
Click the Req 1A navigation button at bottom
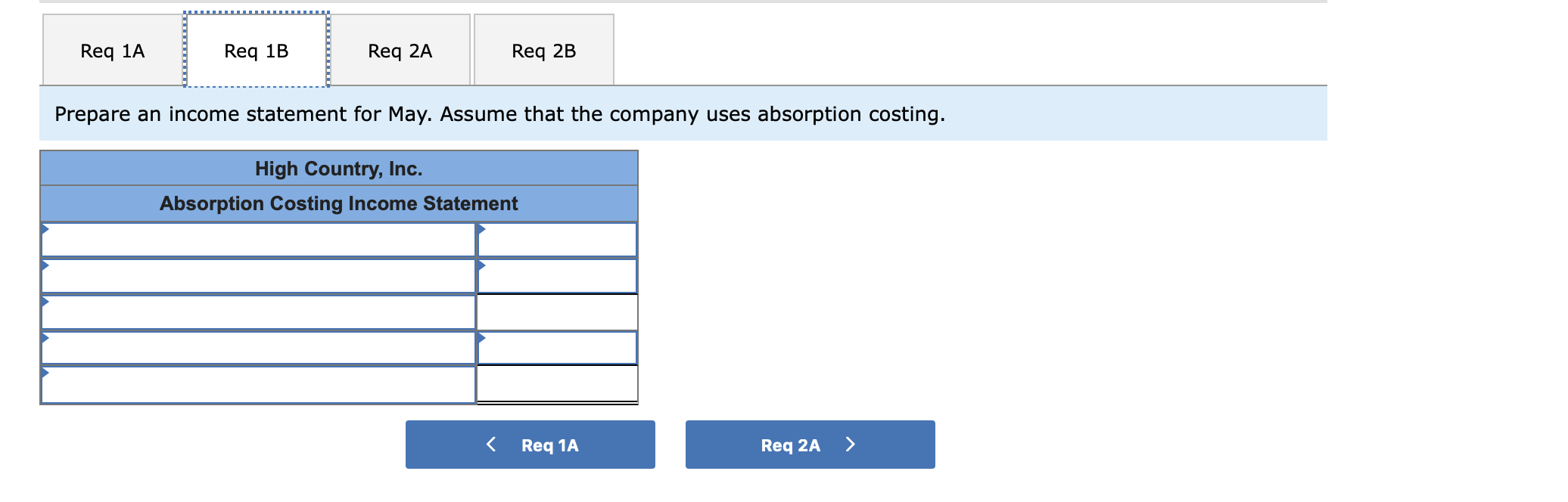coord(530,445)
